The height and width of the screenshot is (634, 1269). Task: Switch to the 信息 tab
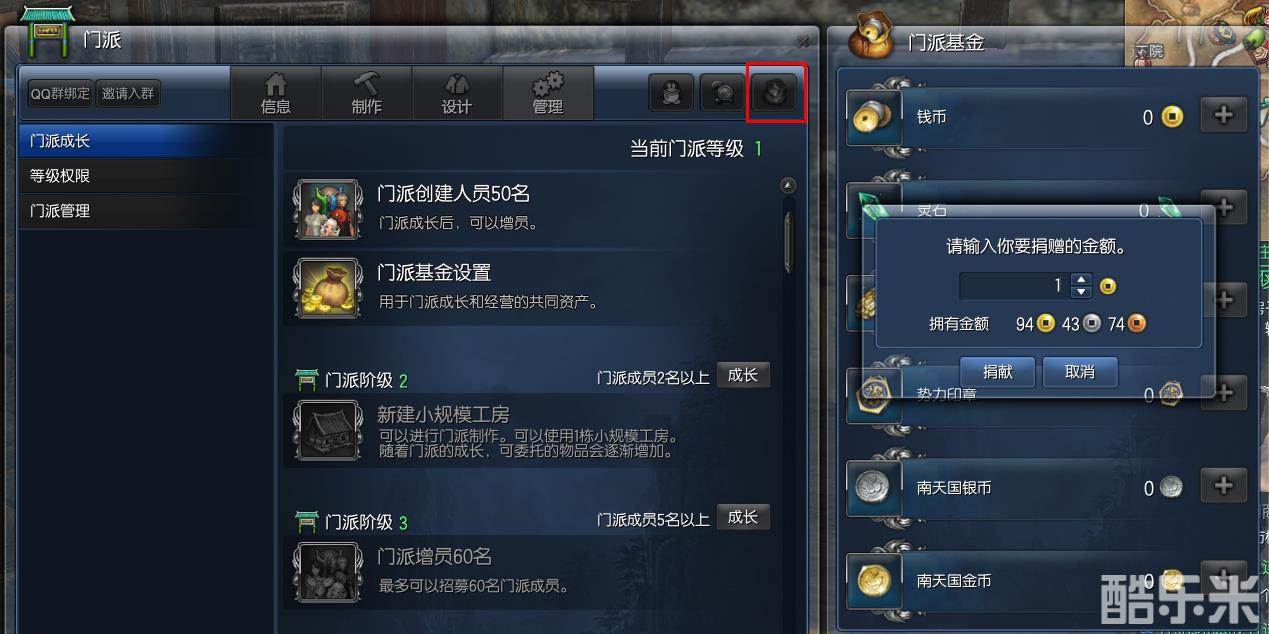[x=276, y=94]
